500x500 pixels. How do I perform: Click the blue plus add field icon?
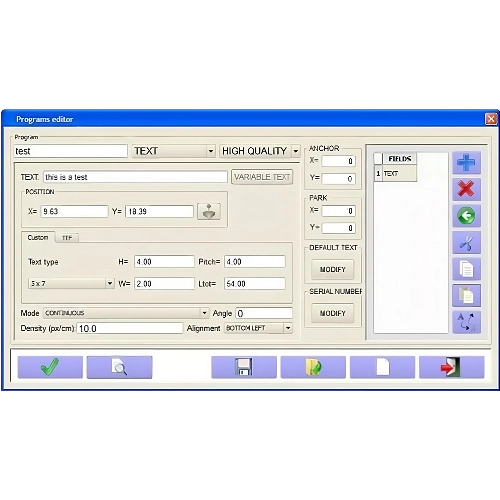click(x=466, y=163)
